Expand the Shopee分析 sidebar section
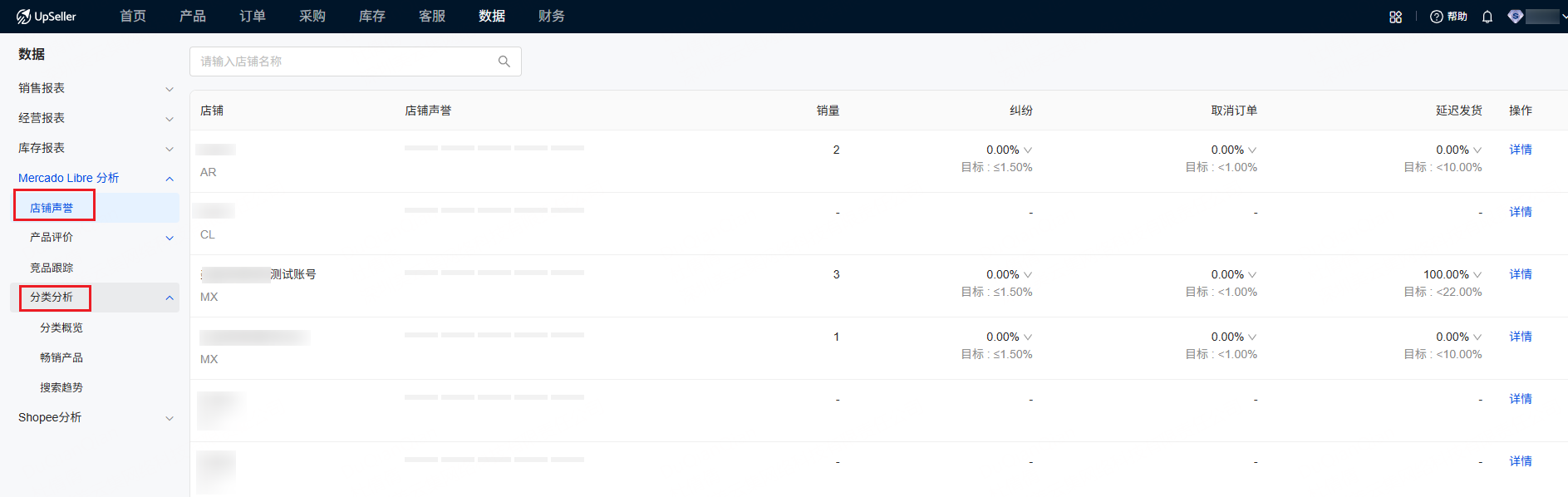This screenshot has height=497, width=1568. [170, 418]
